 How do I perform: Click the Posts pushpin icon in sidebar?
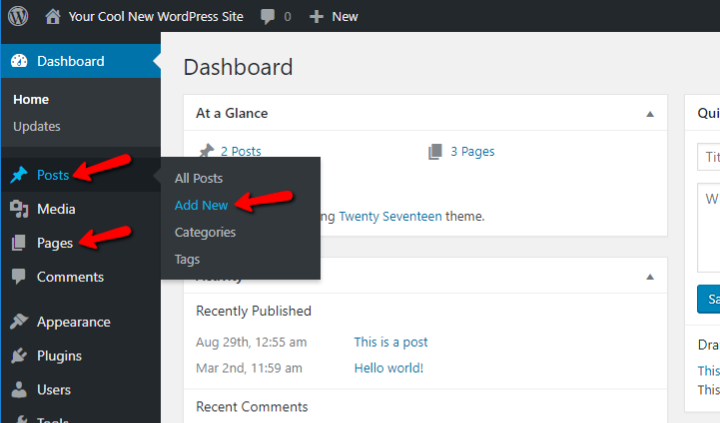click(19, 175)
